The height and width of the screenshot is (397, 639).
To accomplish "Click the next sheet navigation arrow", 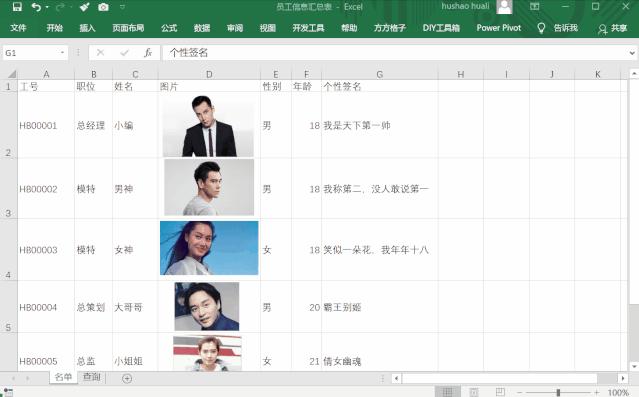I will tap(28, 378).
